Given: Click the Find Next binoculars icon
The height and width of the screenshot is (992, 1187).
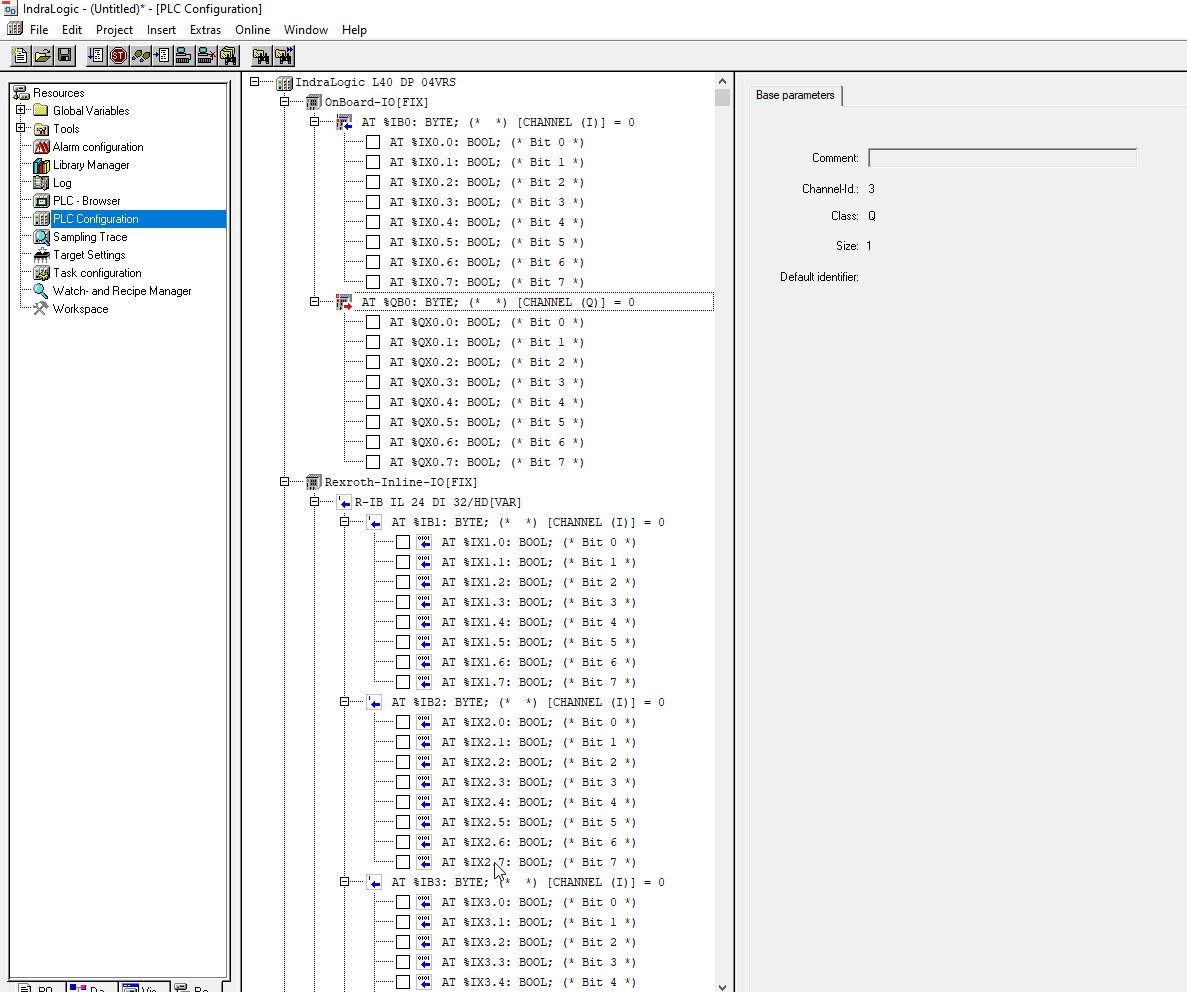Looking at the screenshot, I should (284, 56).
